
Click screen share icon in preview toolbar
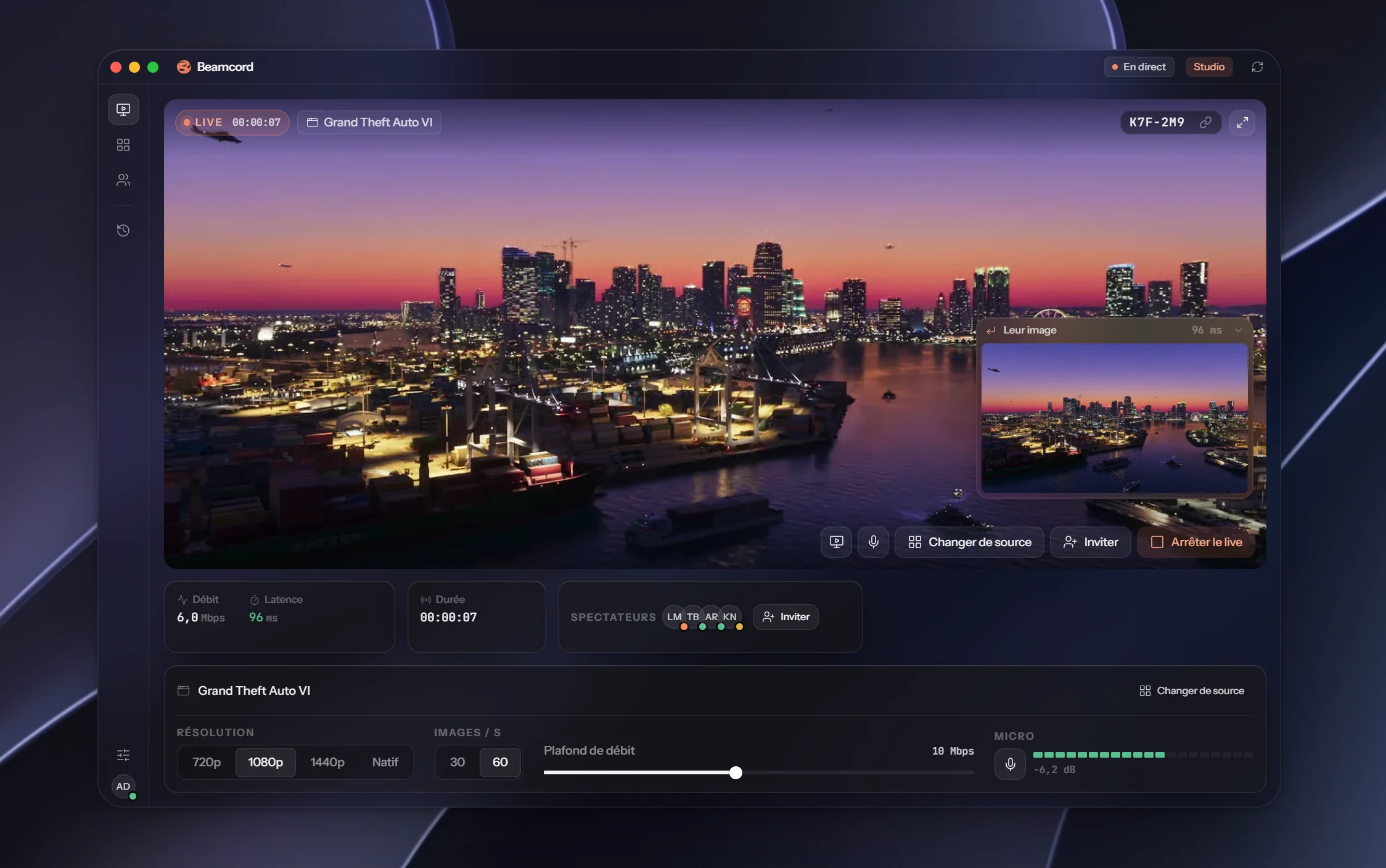836,542
